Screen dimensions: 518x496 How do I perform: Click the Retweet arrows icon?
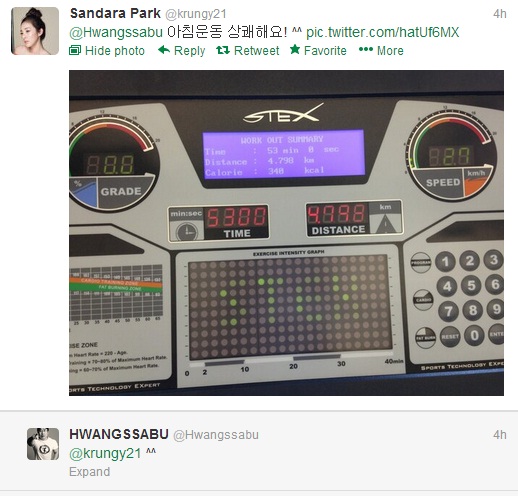pyautogui.click(x=223, y=50)
